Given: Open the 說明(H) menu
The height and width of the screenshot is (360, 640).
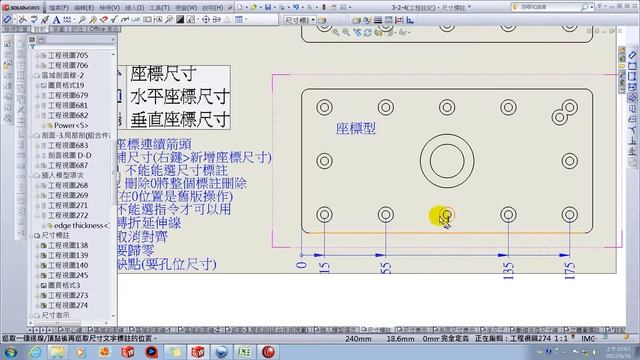Looking at the screenshot, I should click(212, 7).
